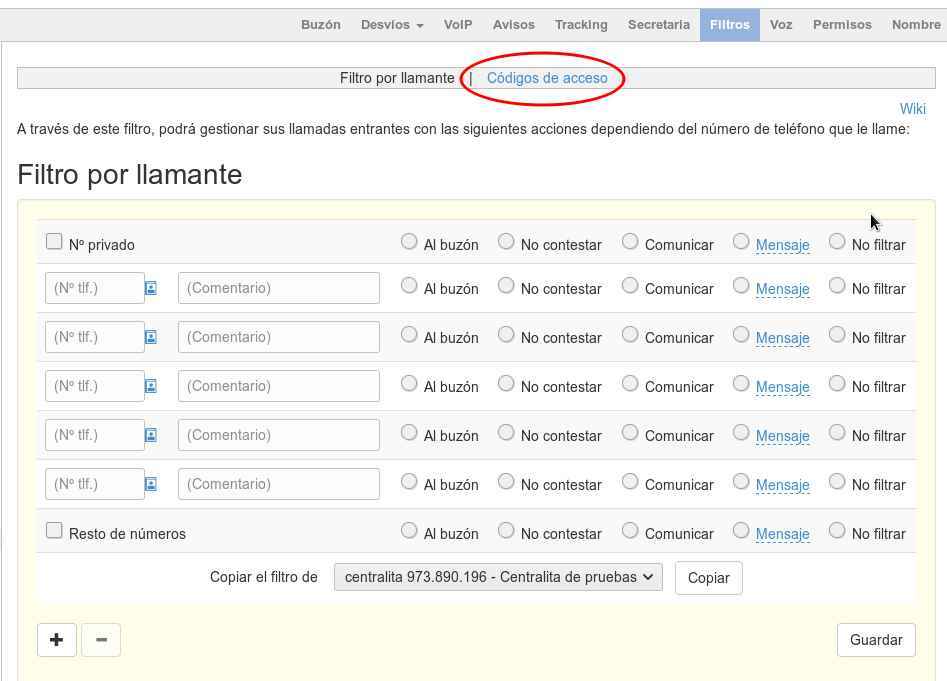The image size is (947, 681).
Task: Open the centralita selection dropdown
Action: (498, 577)
